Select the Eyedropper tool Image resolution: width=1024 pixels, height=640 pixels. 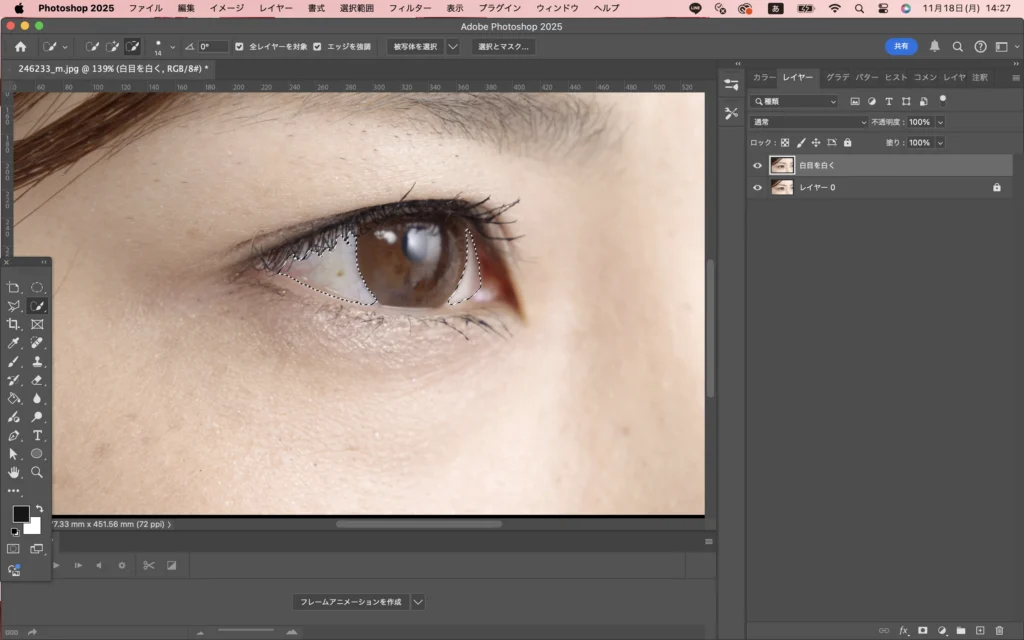14,343
